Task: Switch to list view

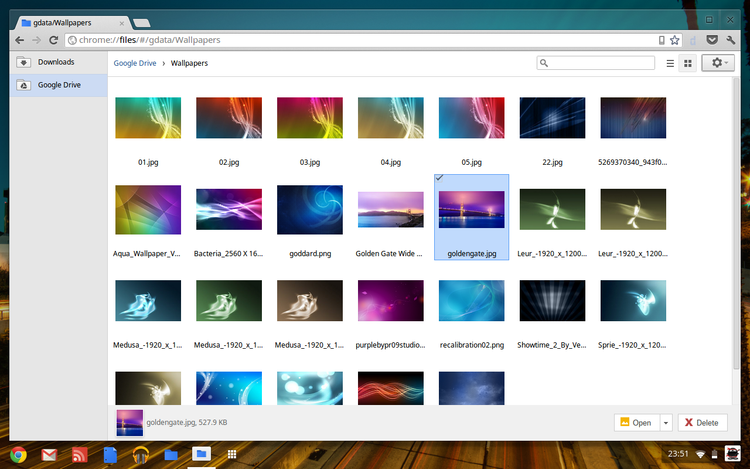Action: 670,63
